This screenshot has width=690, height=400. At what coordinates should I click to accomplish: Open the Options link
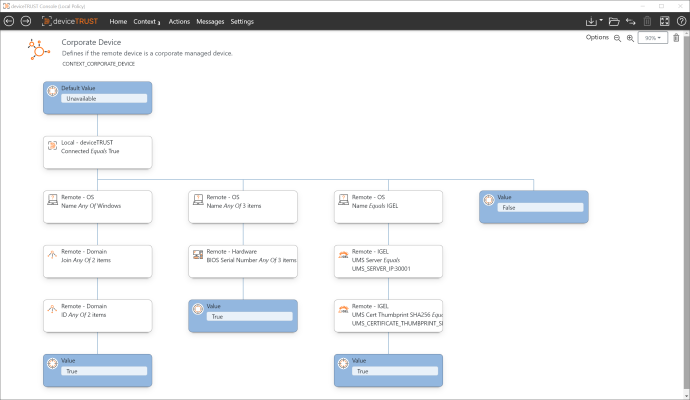tap(597, 37)
